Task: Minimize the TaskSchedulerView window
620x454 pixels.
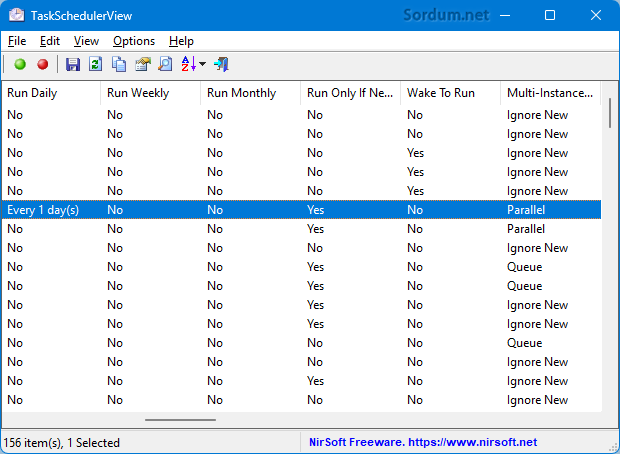Action: click(x=505, y=15)
